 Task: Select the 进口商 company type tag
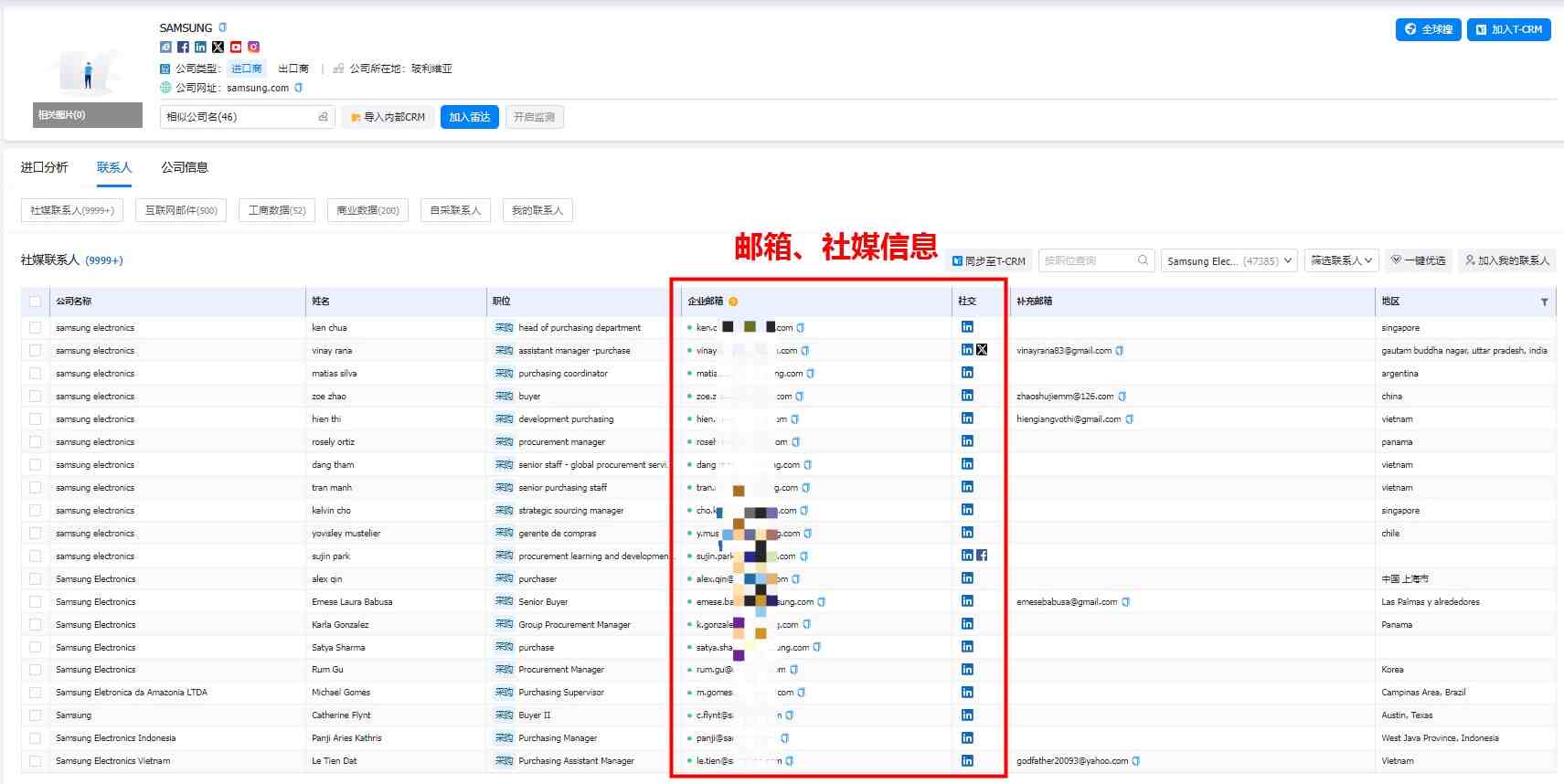point(246,69)
